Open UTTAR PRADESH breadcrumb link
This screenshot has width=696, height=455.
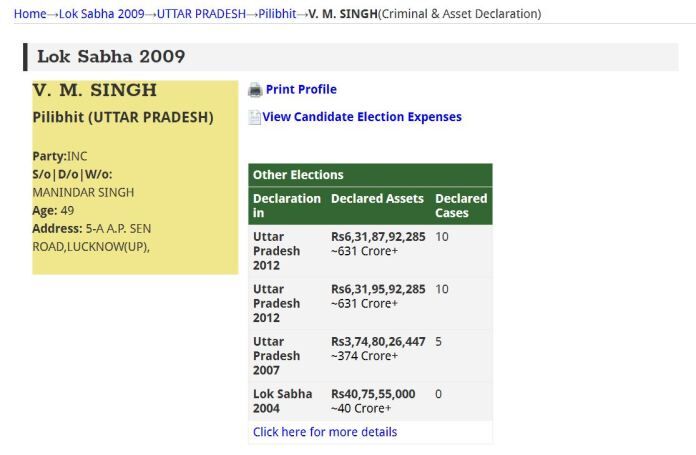tap(200, 14)
